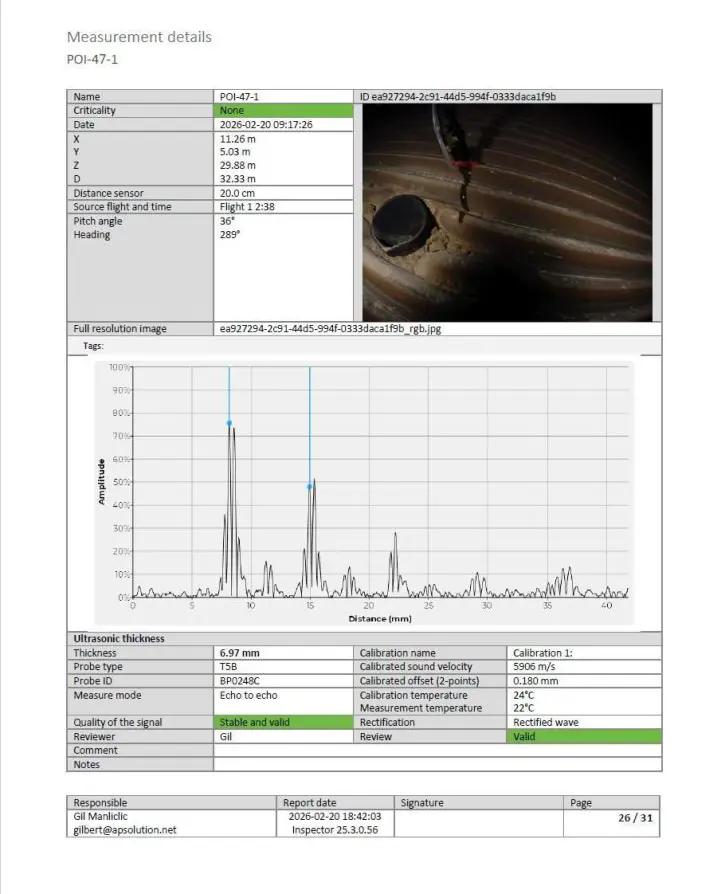Click the empty Signature box
Screen dimensions: 725x894
click(478, 823)
